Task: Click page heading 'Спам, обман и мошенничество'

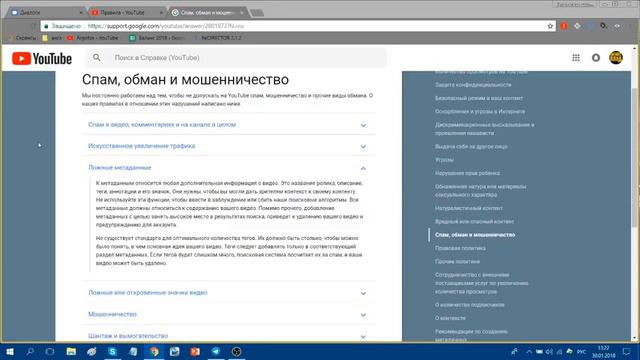Action: click(x=185, y=80)
